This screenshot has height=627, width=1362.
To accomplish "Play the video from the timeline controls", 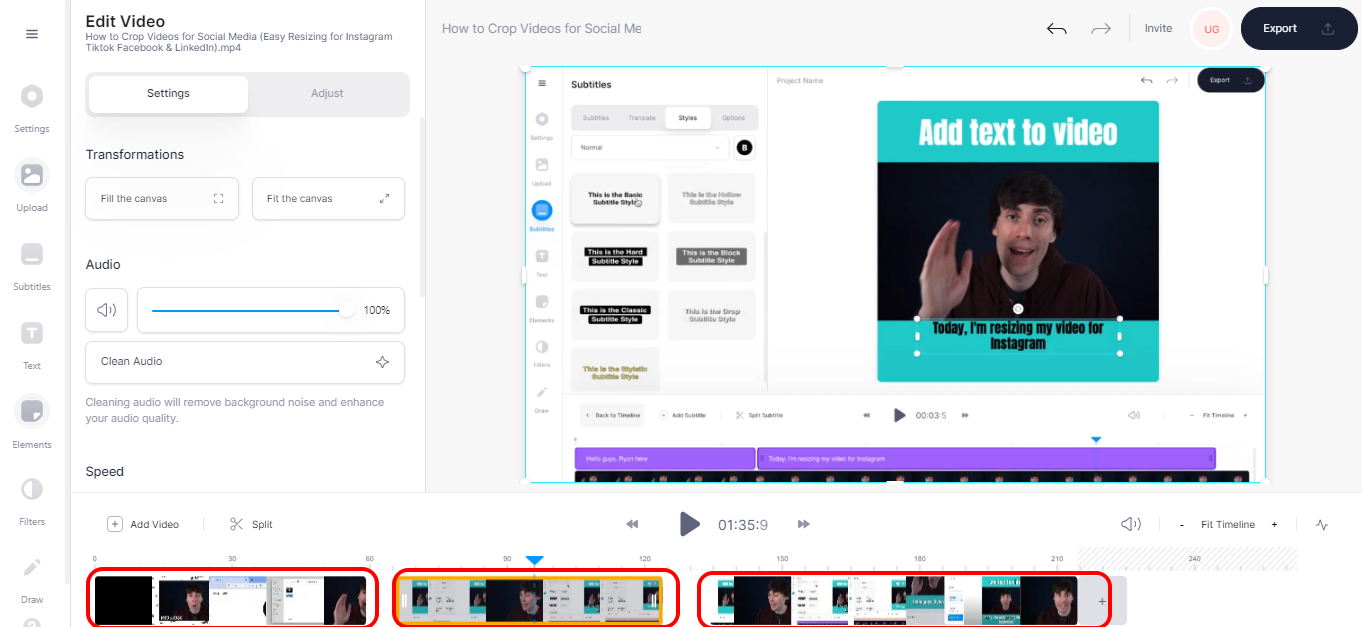I will [689, 524].
